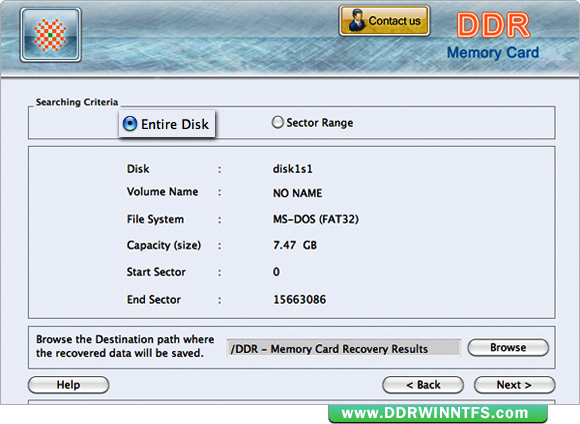Image resolution: width=580 pixels, height=424 pixels.
Task: Visit the www.DDRWINNTFS.com link
Action: 438,413
